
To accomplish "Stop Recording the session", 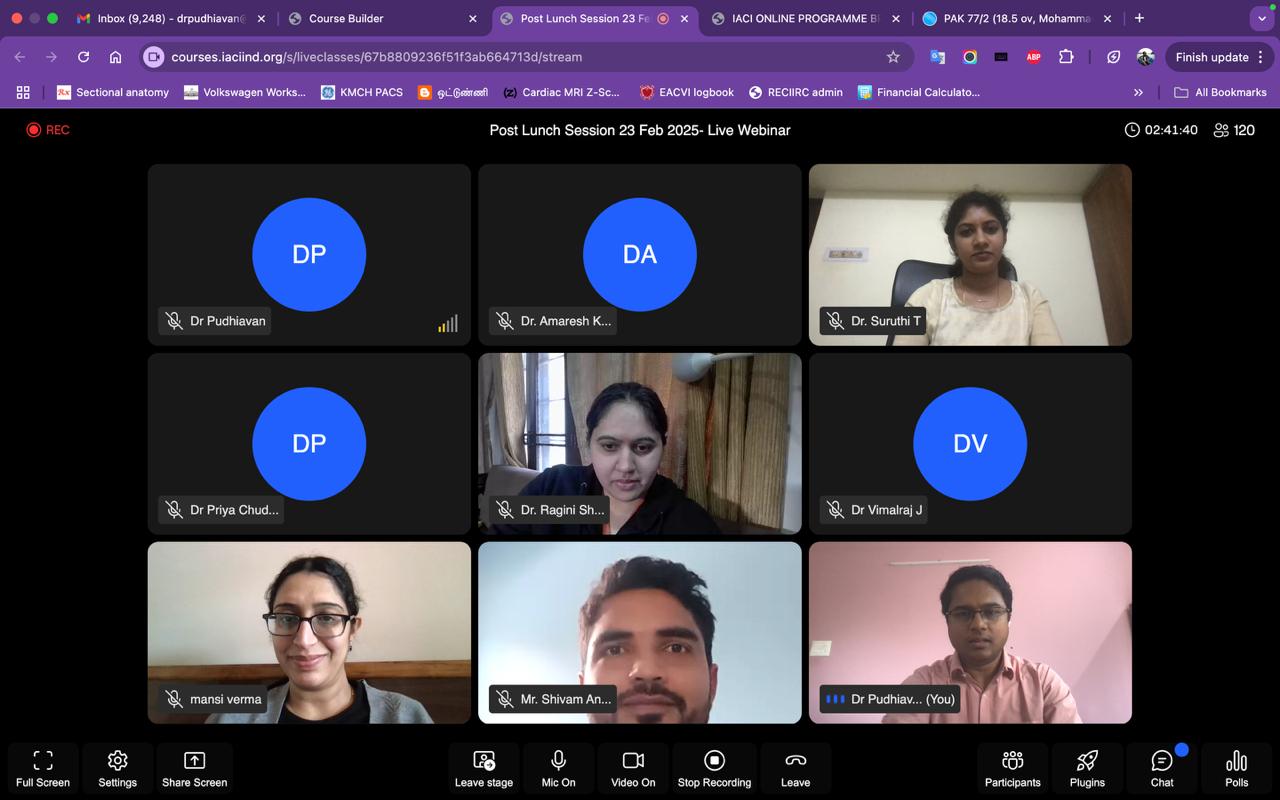I will tap(714, 768).
